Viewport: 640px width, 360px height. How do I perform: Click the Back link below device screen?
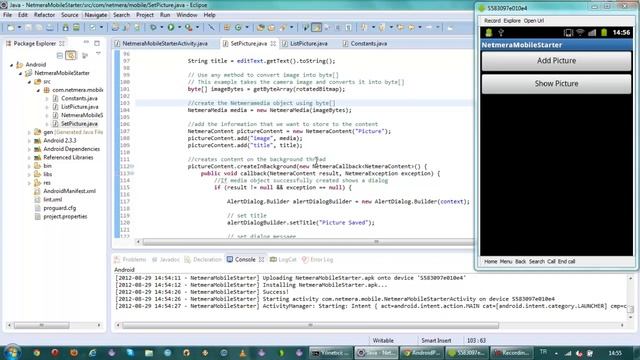point(520,262)
